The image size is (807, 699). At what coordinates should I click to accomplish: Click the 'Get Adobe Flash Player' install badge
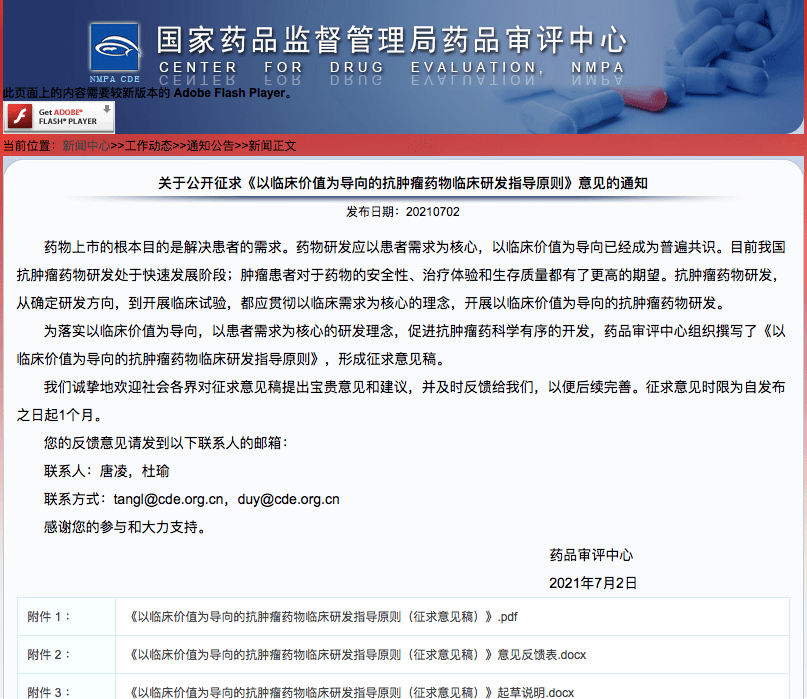(60, 116)
